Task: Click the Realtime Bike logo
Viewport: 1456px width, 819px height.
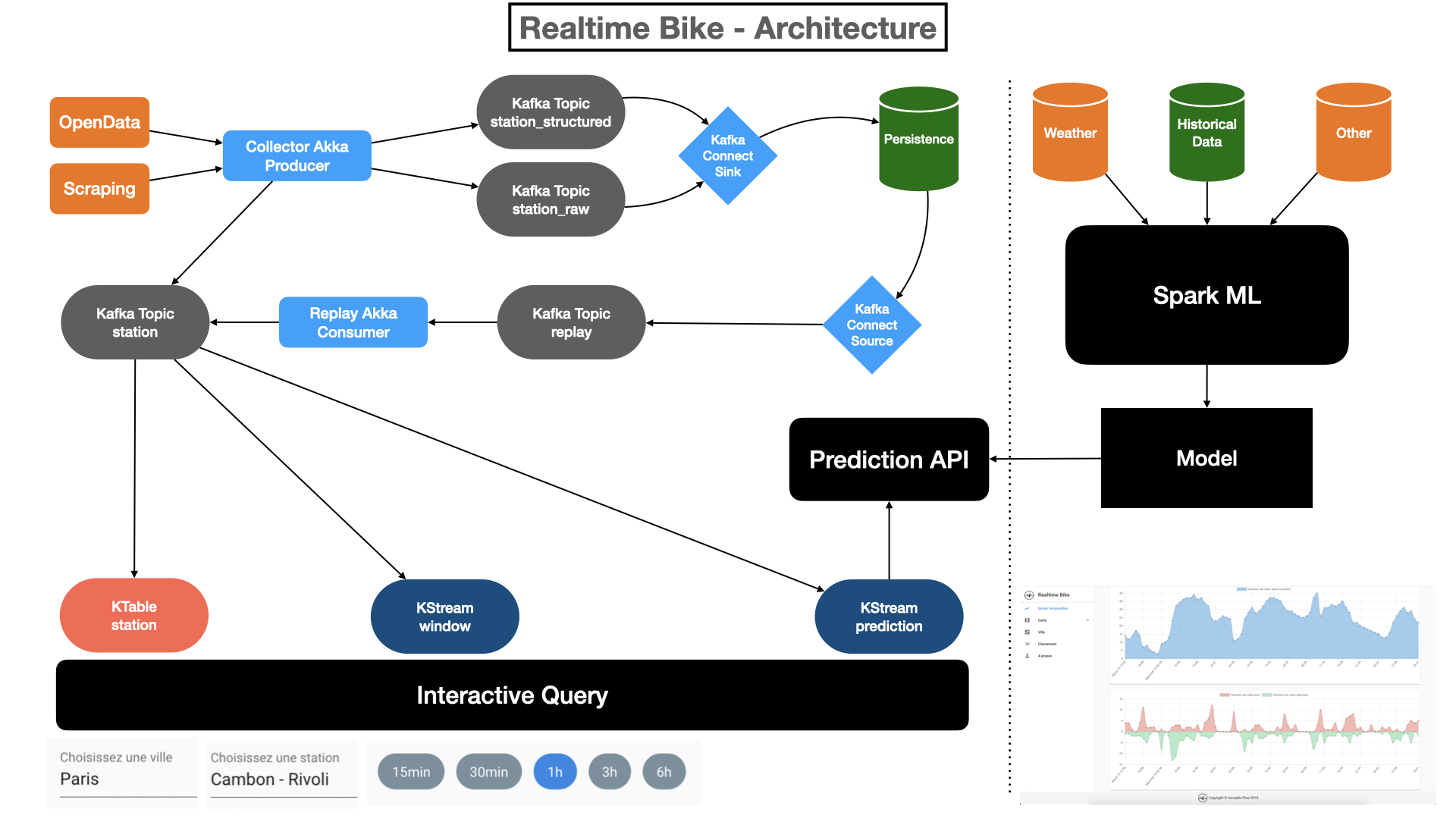Action: (x=1028, y=595)
